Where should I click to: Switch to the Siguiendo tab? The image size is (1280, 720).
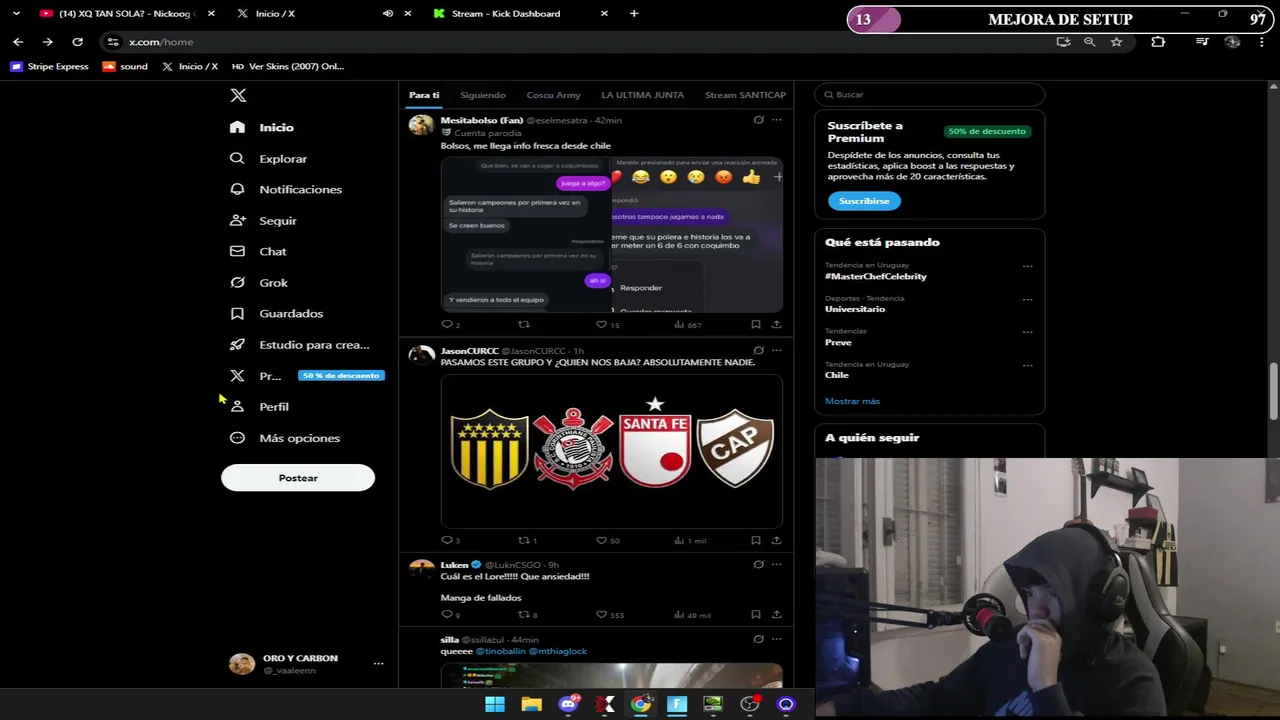(x=483, y=95)
